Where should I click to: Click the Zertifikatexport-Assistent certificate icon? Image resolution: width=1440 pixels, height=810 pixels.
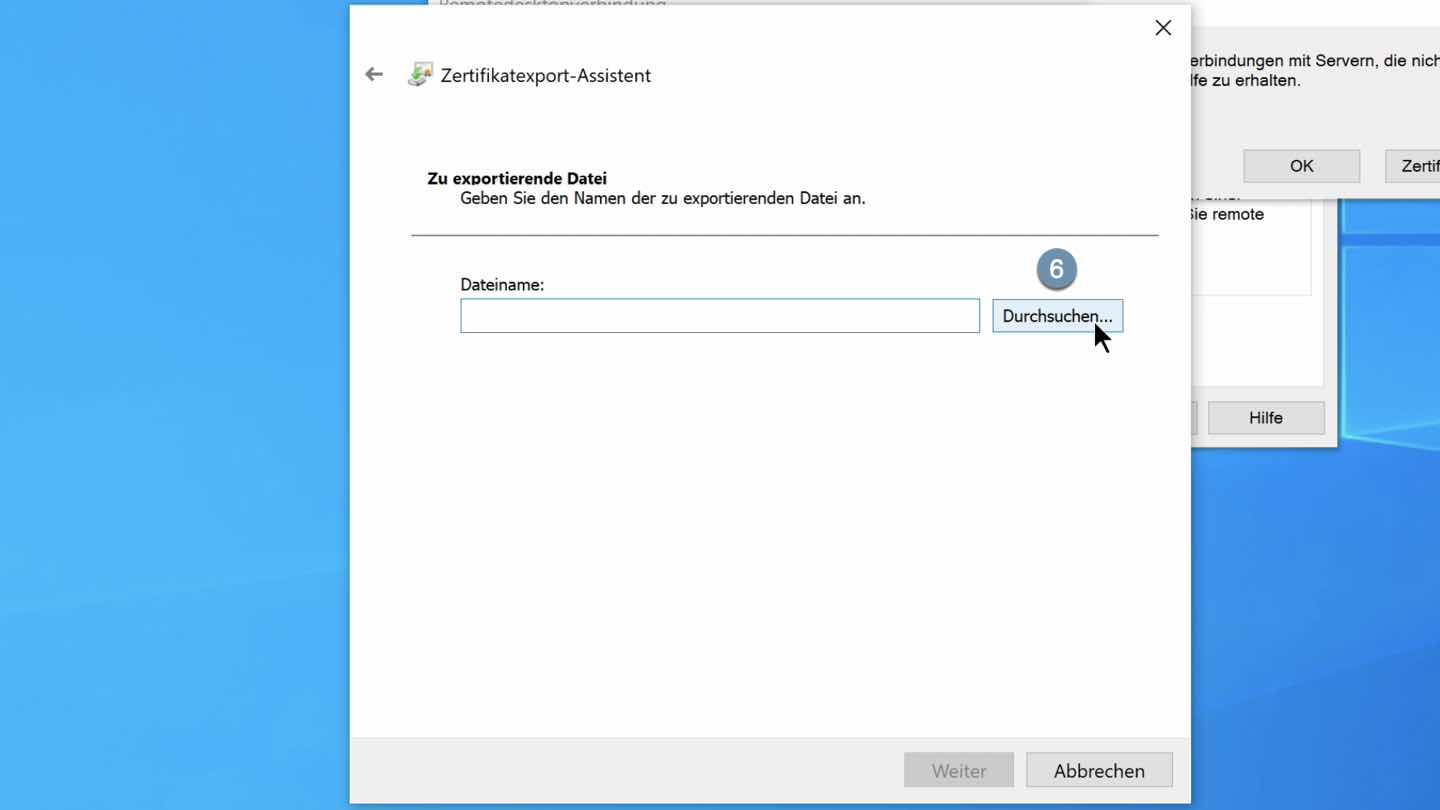click(420, 75)
